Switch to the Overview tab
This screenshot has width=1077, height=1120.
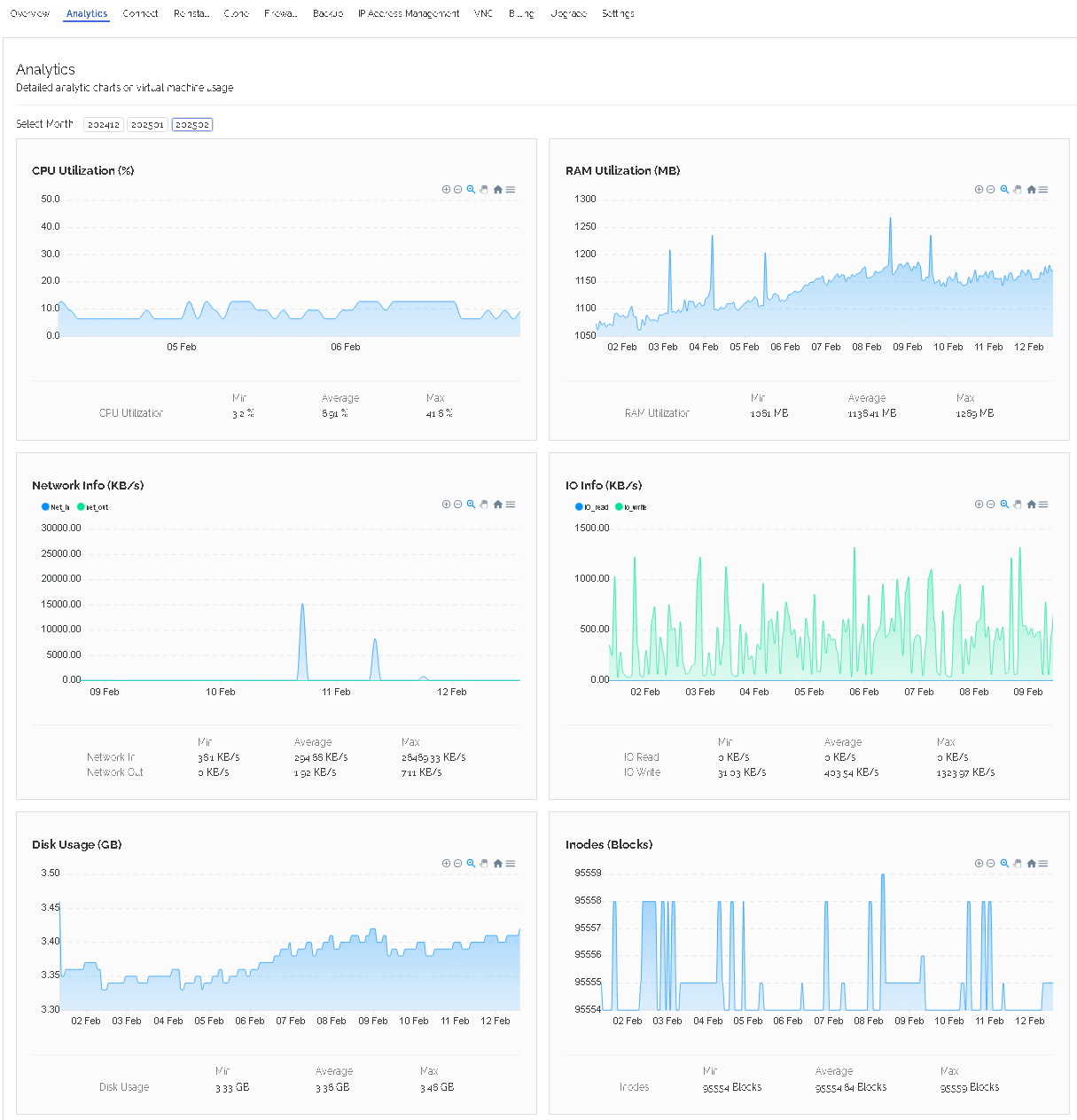point(29,13)
